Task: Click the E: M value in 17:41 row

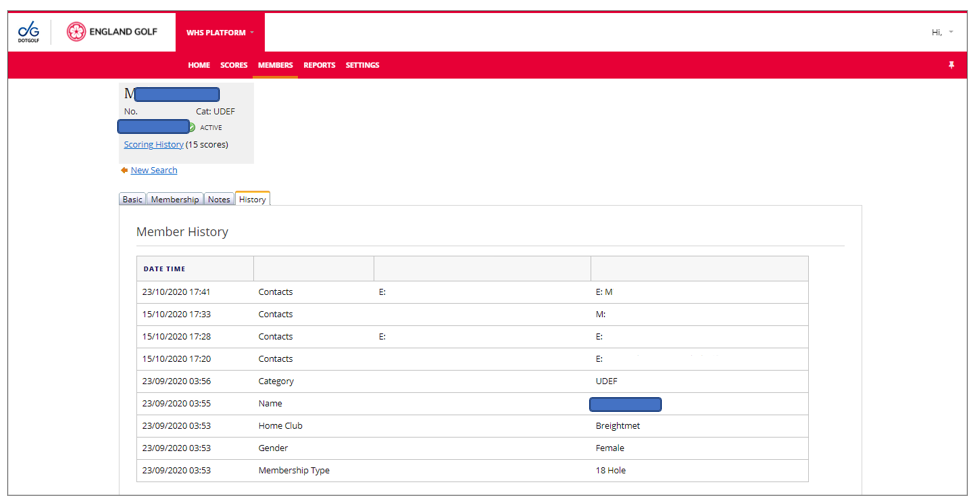Action: (x=604, y=292)
